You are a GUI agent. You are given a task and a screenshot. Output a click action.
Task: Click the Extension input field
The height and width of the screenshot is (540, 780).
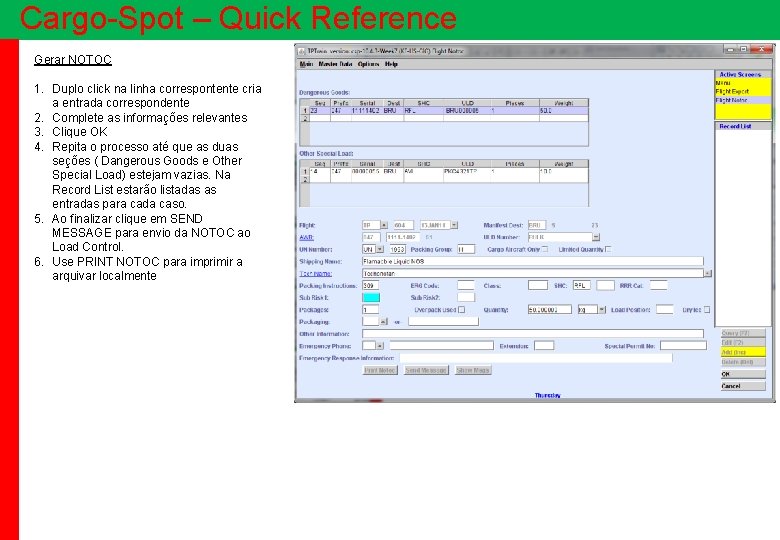(544, 346)
